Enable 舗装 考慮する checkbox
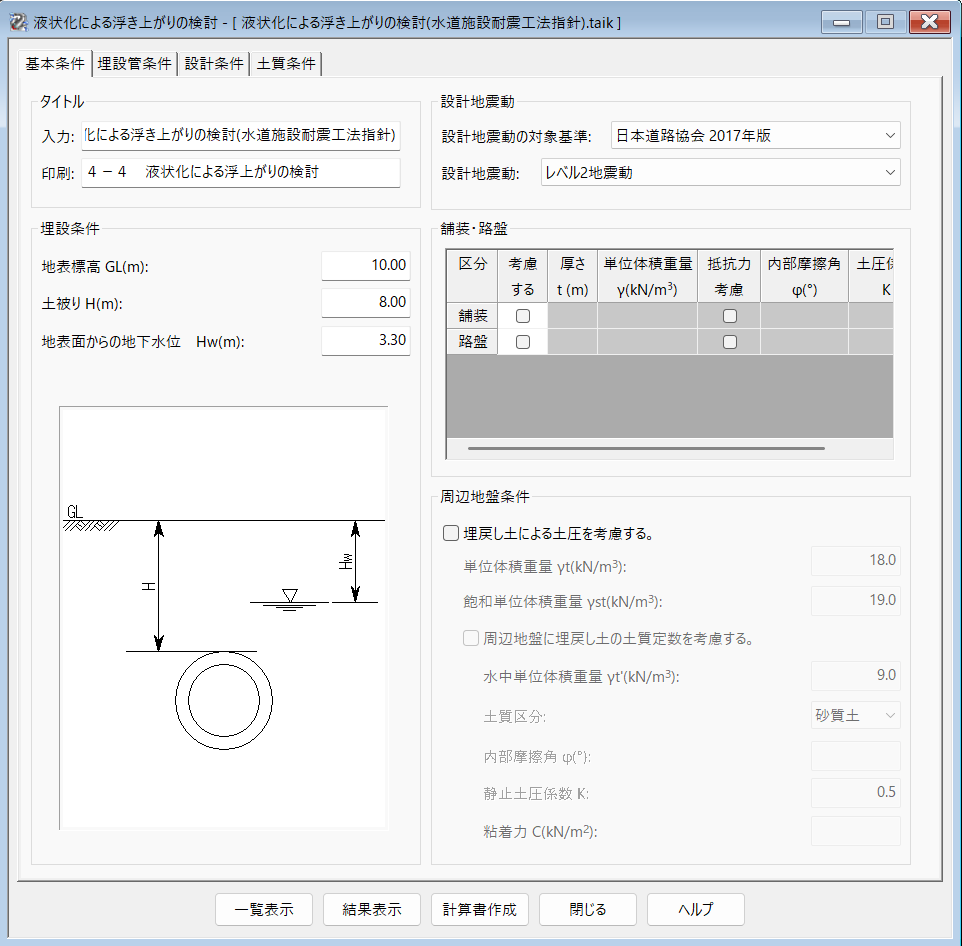The image size is (962, 946). click(x=522, y=316)
